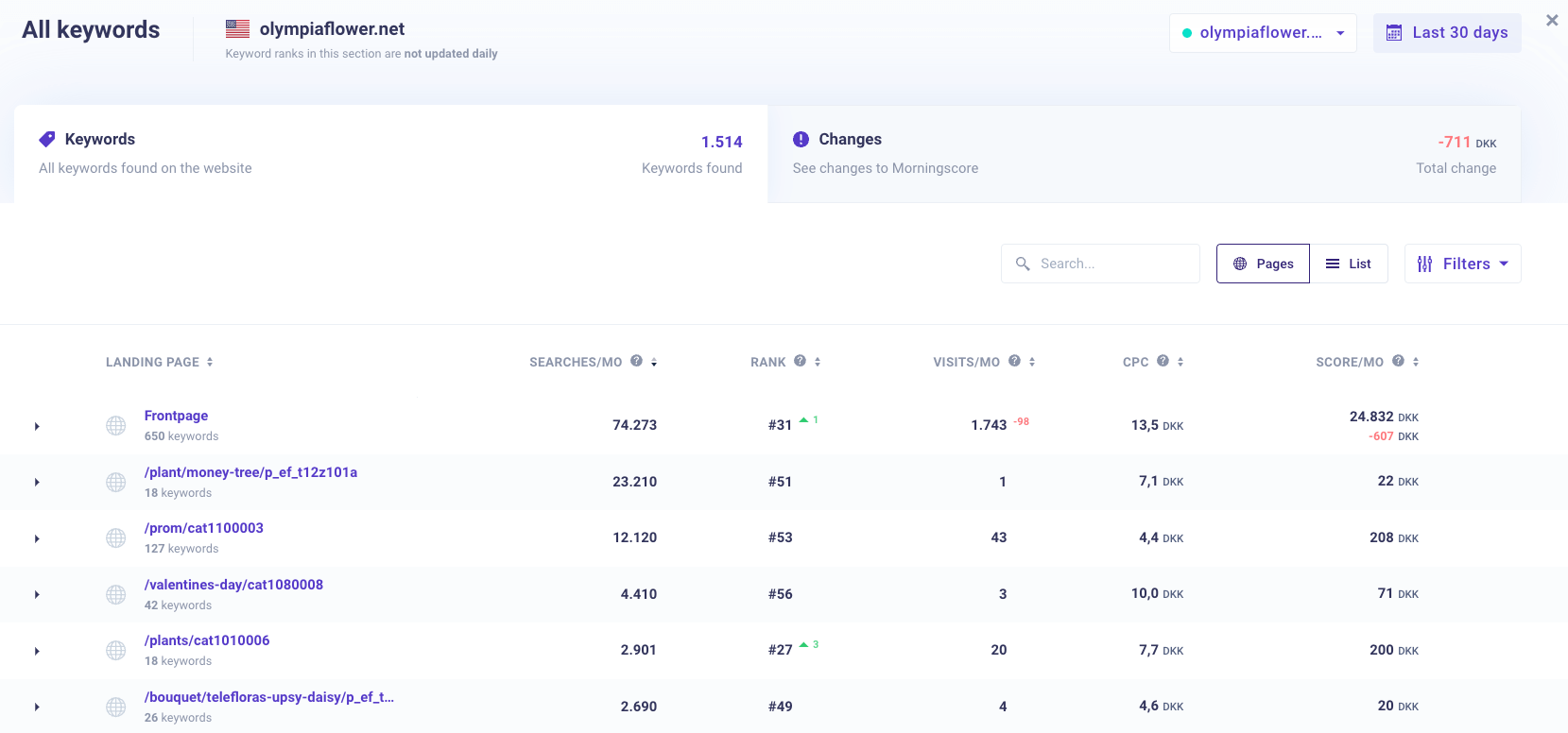
Task: Open /prom/cat1100003 link
Action: (204, 528)
